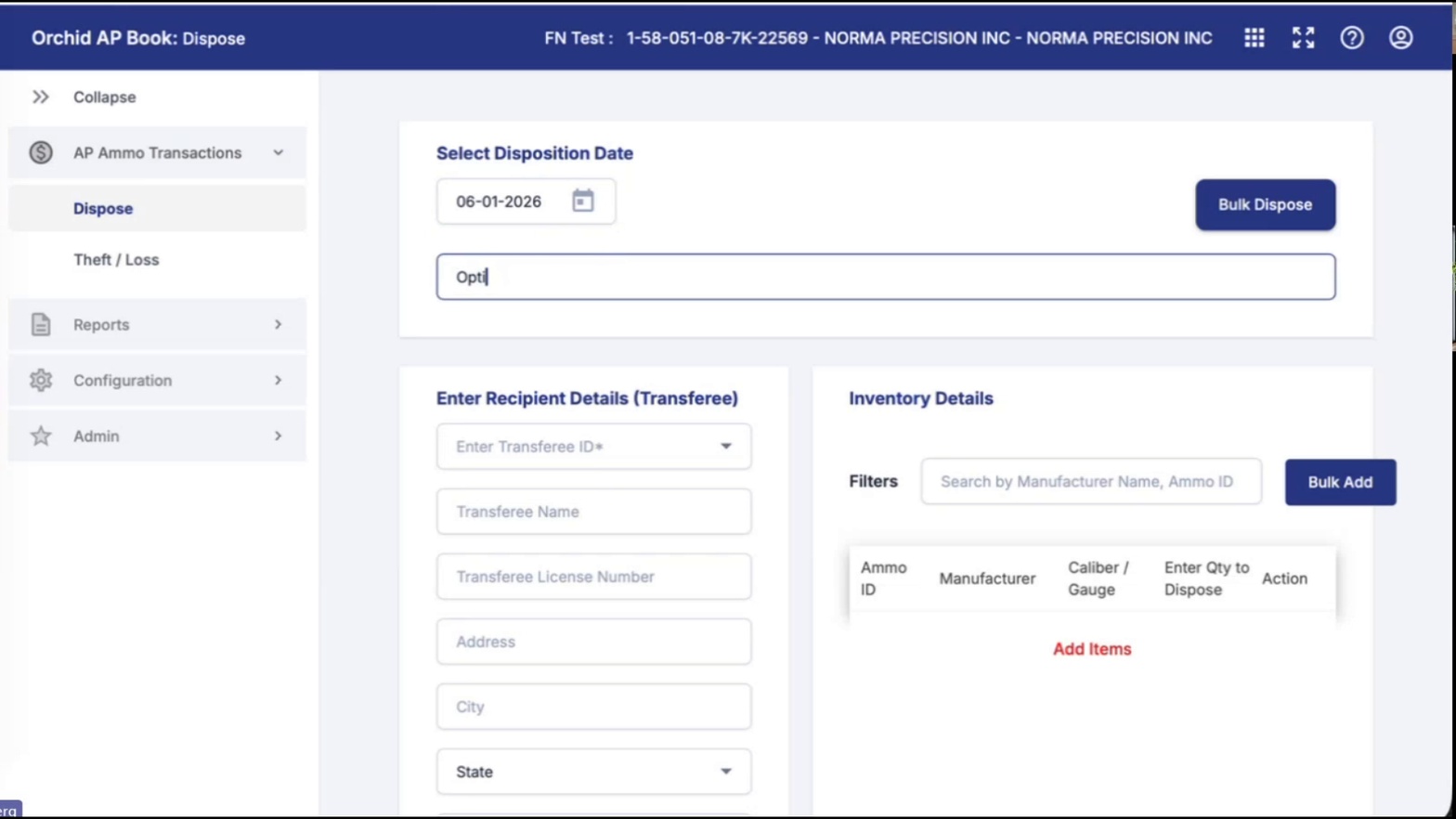Select the Theft / Loss menu item

(x=116, y=260)
